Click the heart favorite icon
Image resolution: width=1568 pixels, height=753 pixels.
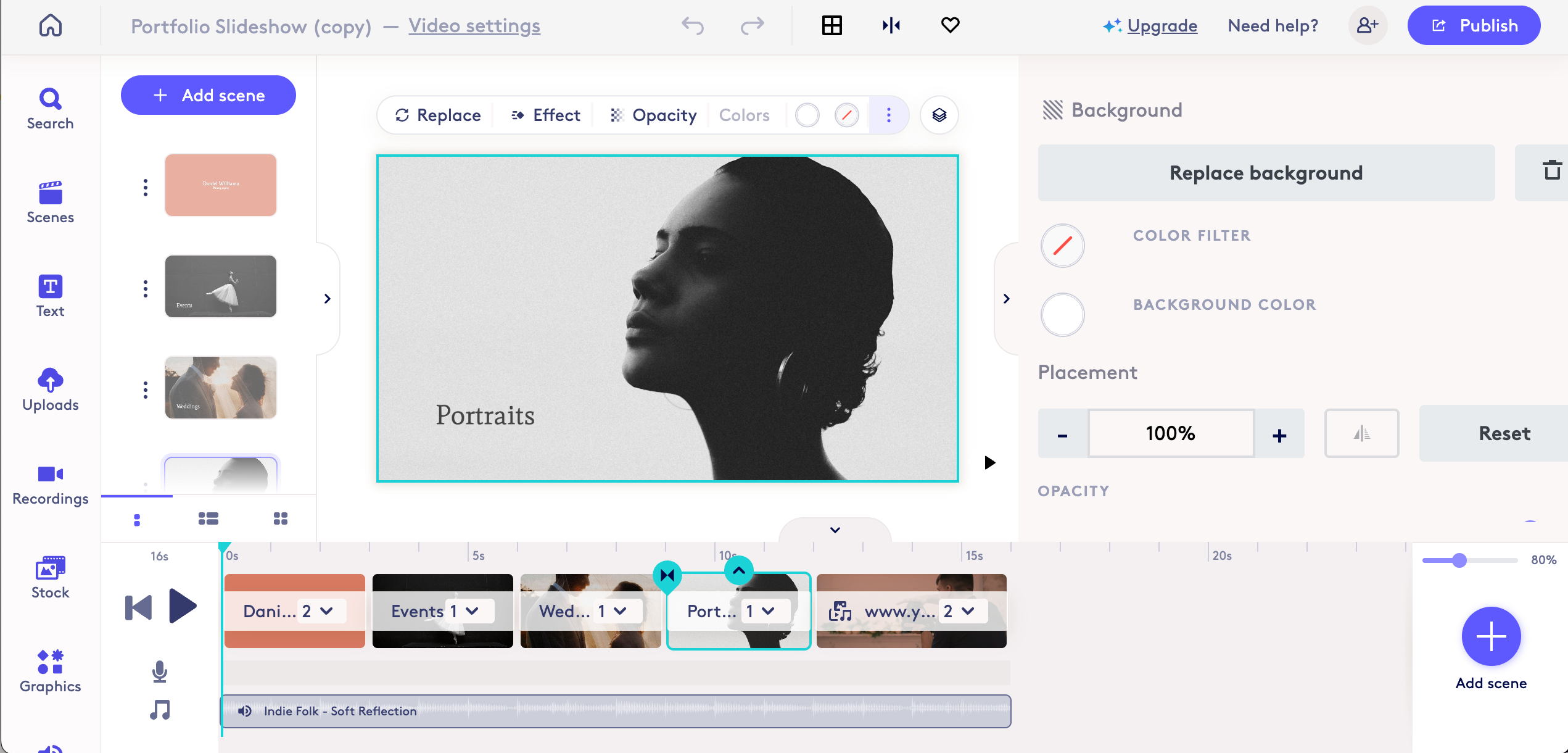pyautogui.click(x=950, y=26)
